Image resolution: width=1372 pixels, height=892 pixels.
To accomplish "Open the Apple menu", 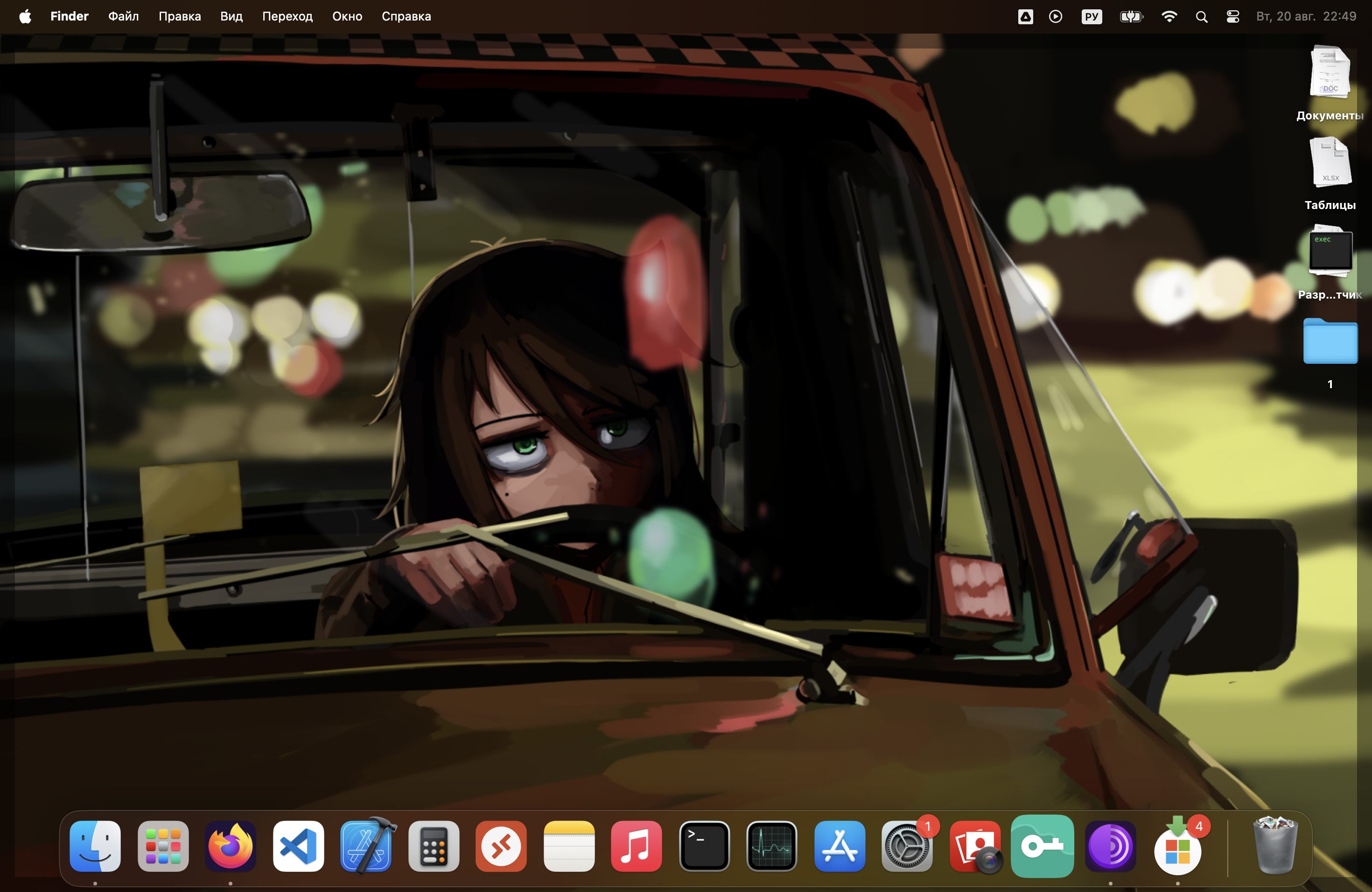I will pyautogui.click(x=25, y=17).
